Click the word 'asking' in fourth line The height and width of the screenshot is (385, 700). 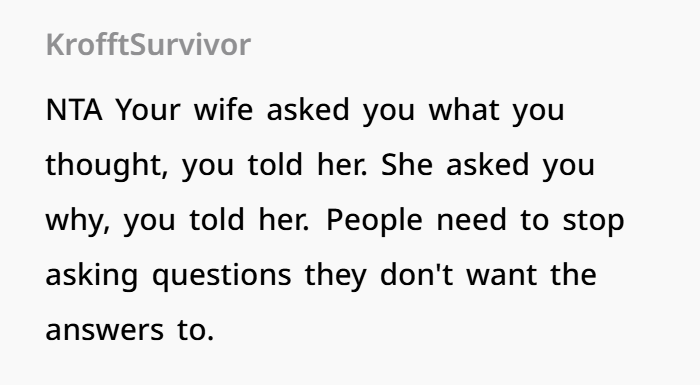pos(92,275)
